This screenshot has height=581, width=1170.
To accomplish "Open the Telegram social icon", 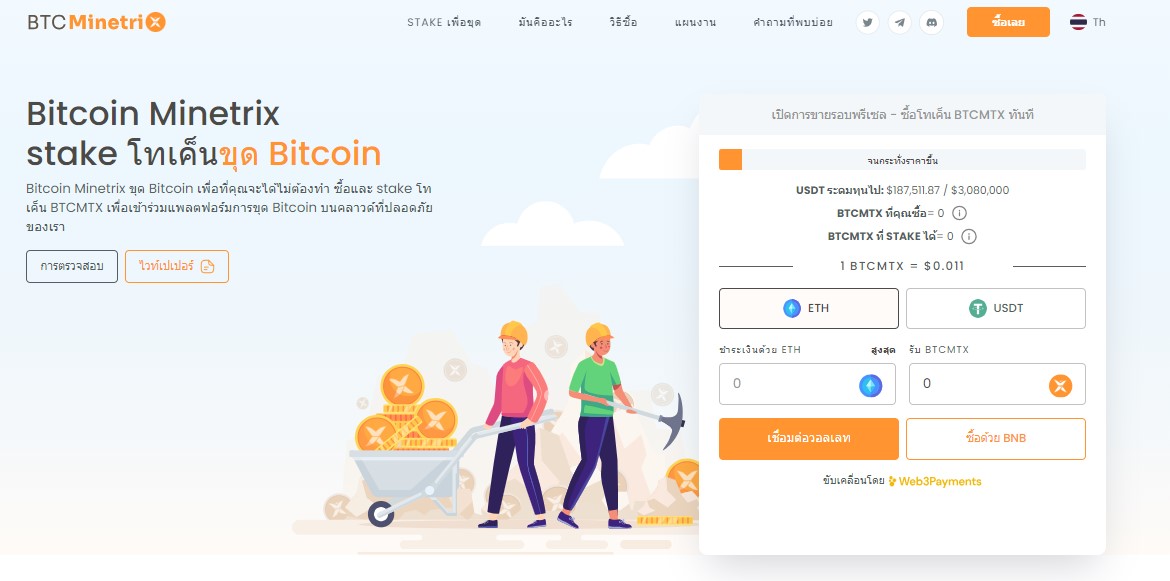I will [x=899, y=22].
